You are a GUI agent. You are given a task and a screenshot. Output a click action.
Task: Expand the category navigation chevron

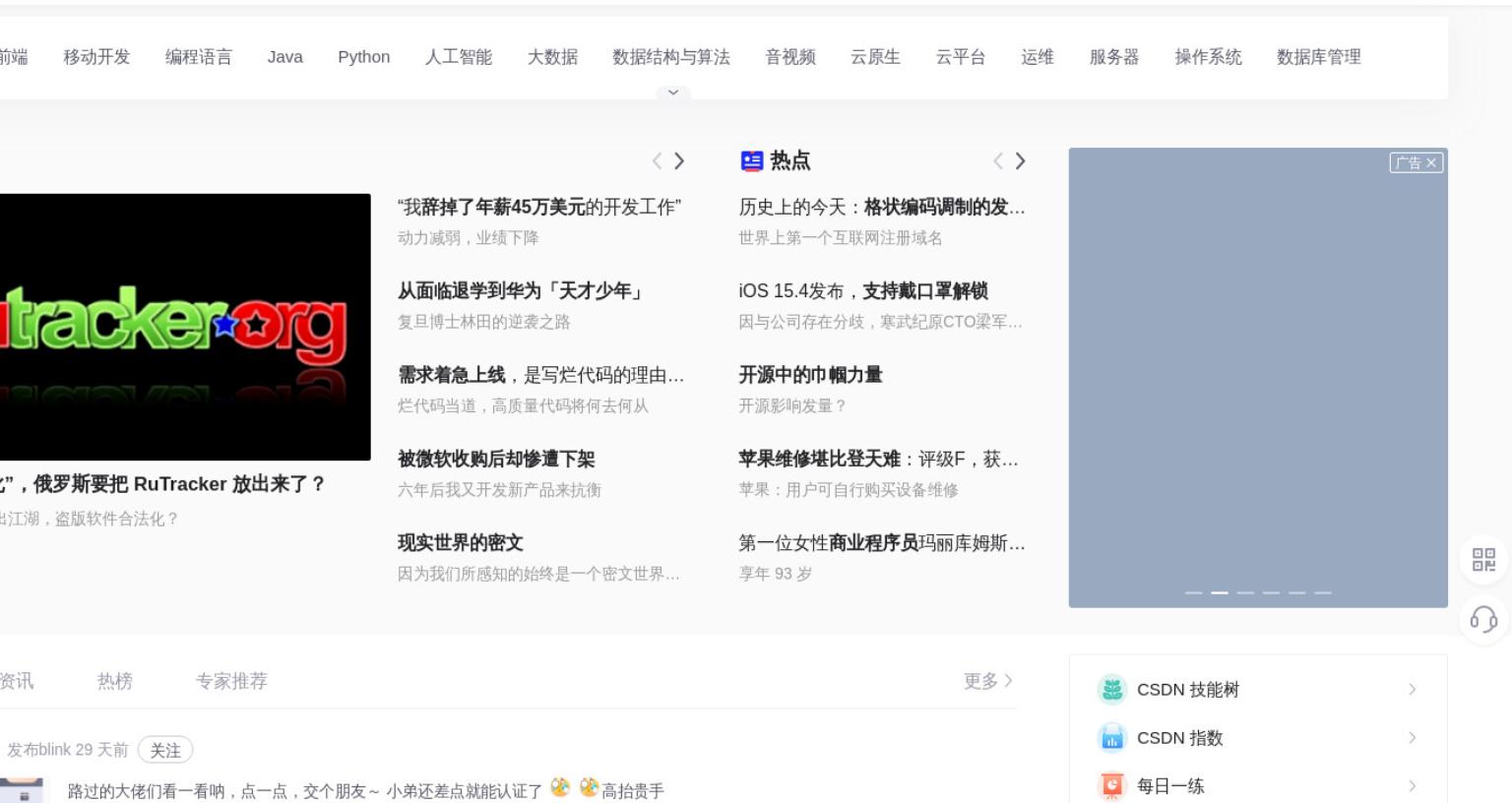[673, 93]
